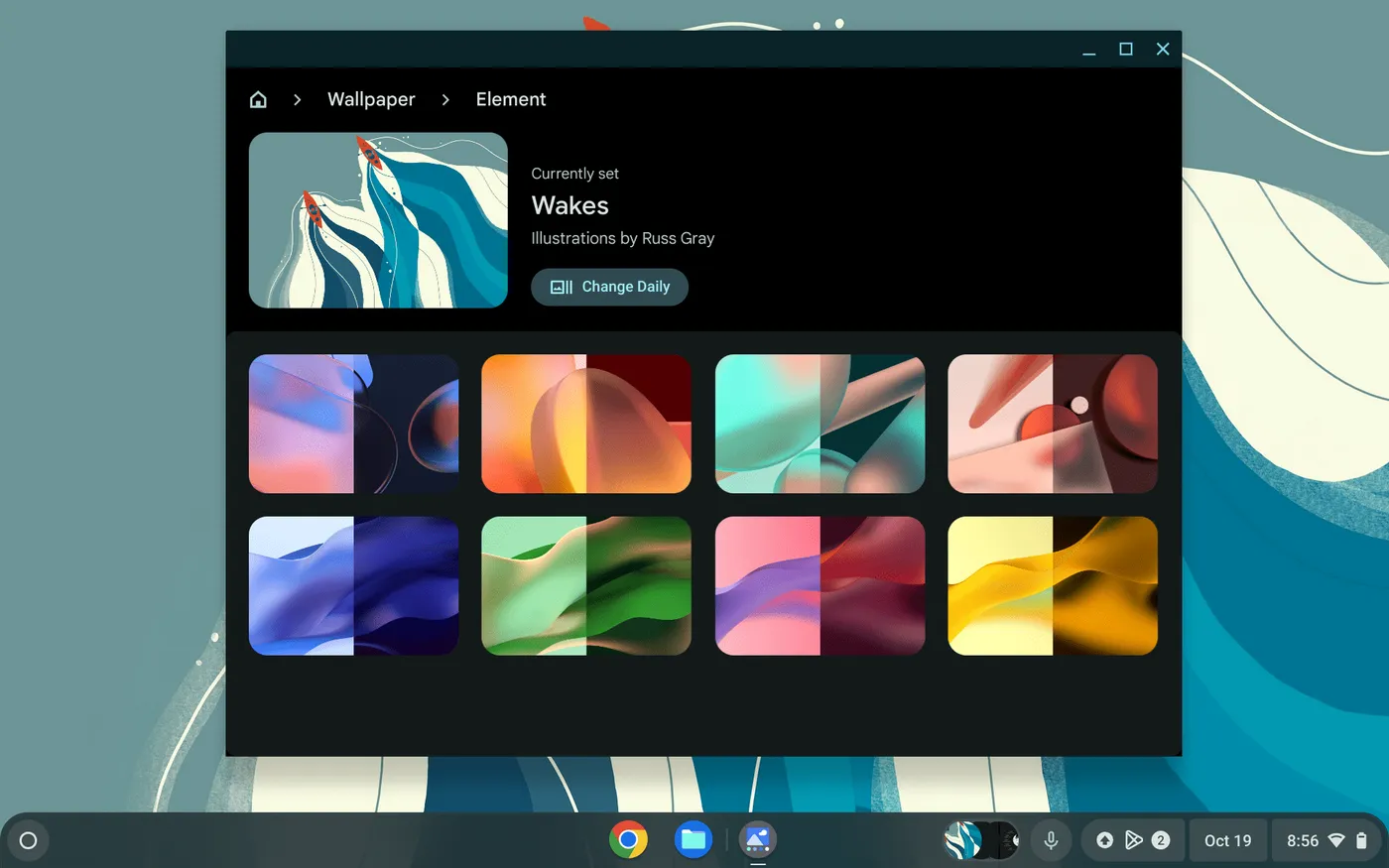Viewport: 1389px width, 868px height.
Task: Click the battery status icon
Action: 1361,840
